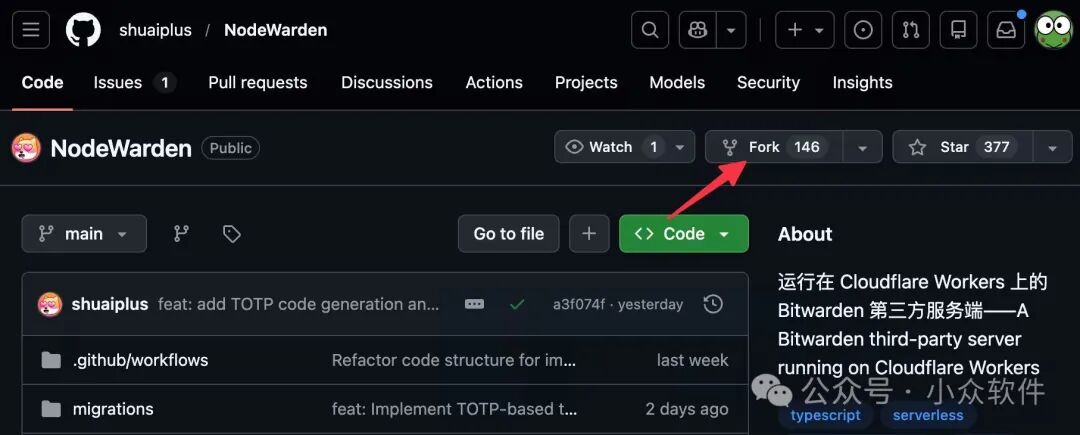Click the Fork count 146
The width and height of the screenshot is (1080, 435).
pyautogui.click(x=807, y=147)
